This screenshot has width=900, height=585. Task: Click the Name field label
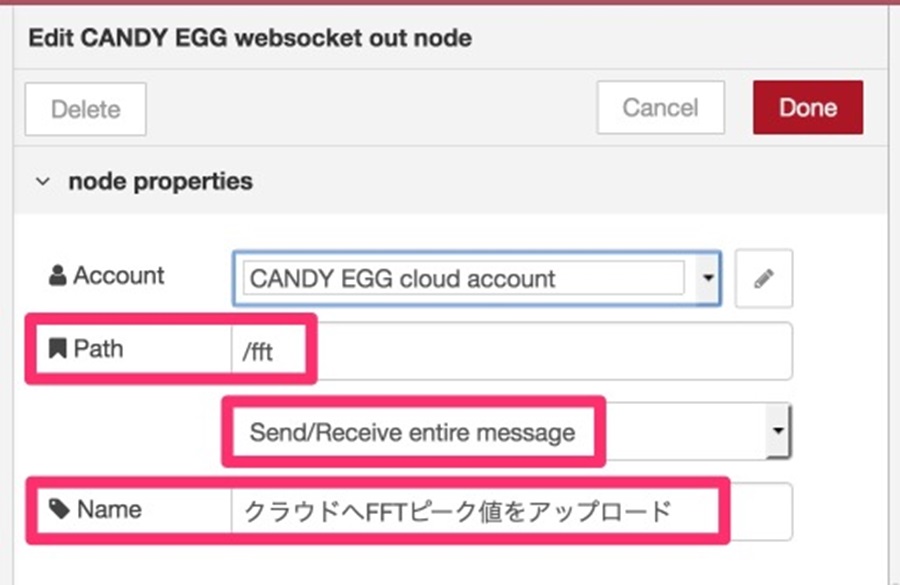(109, 509)
